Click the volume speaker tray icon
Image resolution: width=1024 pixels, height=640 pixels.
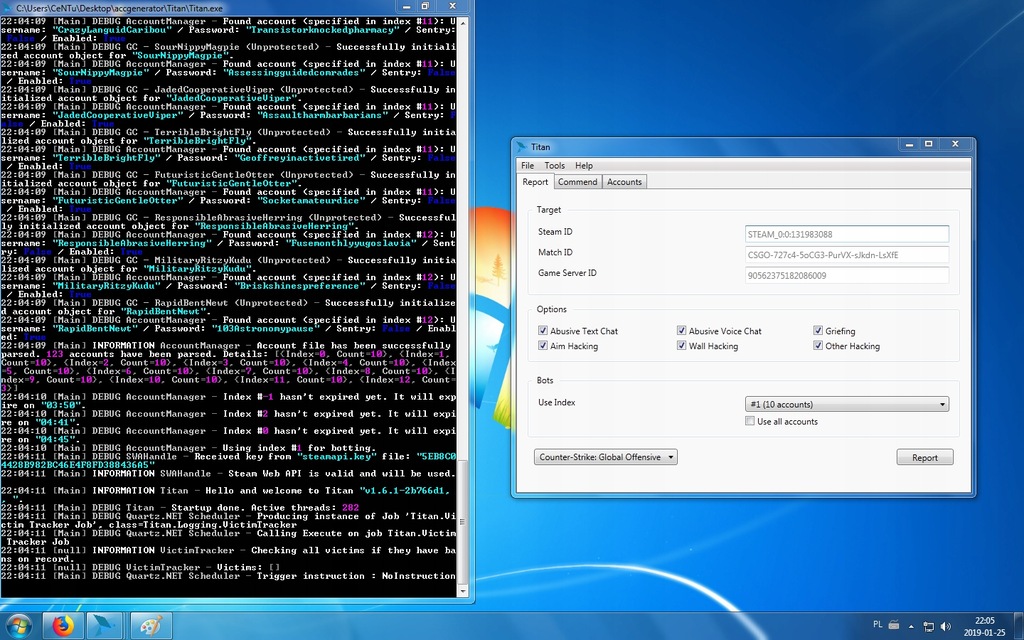click(x=944, y=625)
